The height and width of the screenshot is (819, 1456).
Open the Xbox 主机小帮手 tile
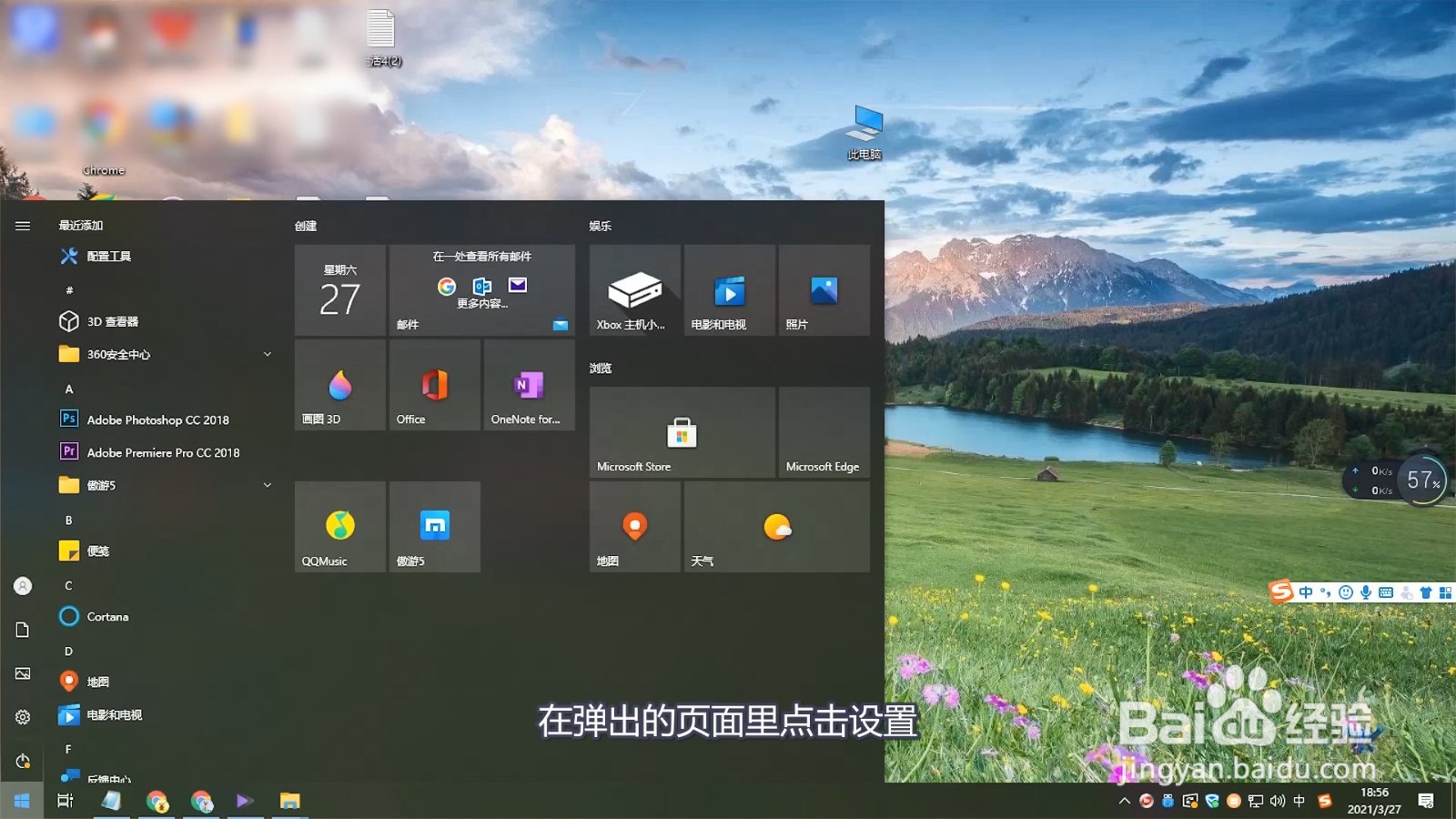coord(635,290)
